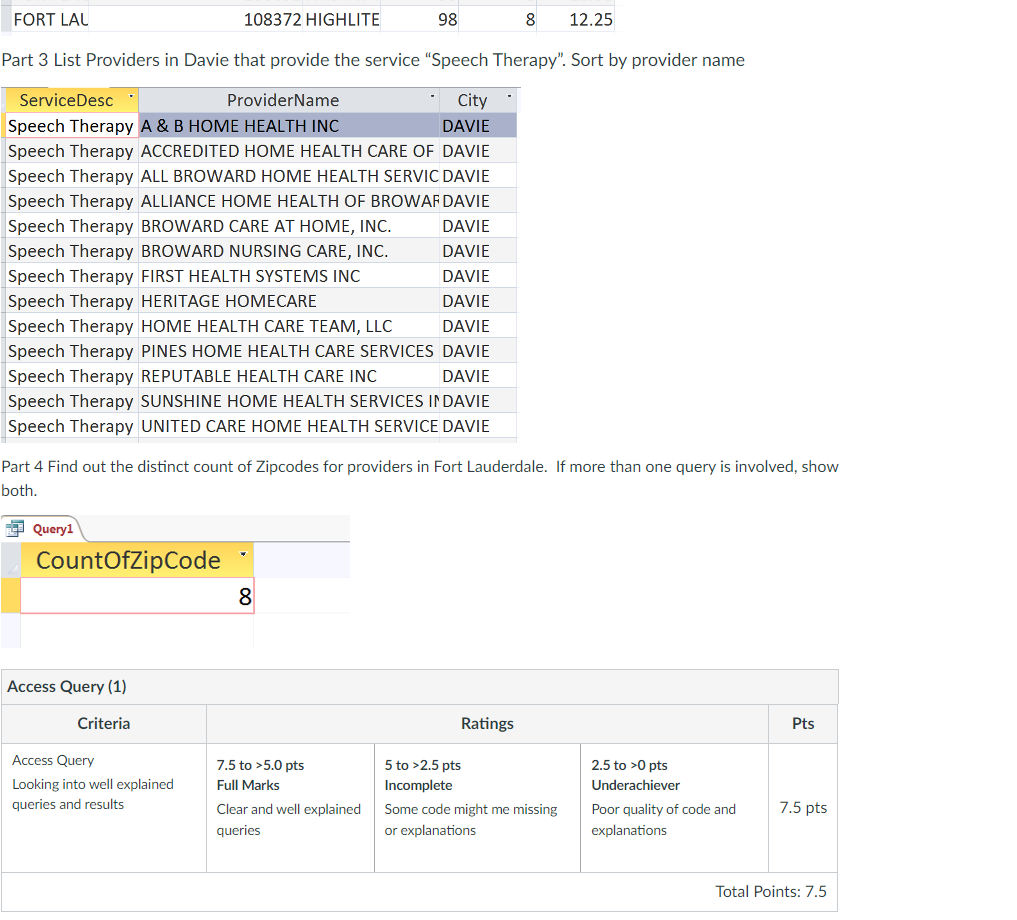Click the Ratings column heading
The height and width of the screenshot is (920, 1017).
point(487,723)
